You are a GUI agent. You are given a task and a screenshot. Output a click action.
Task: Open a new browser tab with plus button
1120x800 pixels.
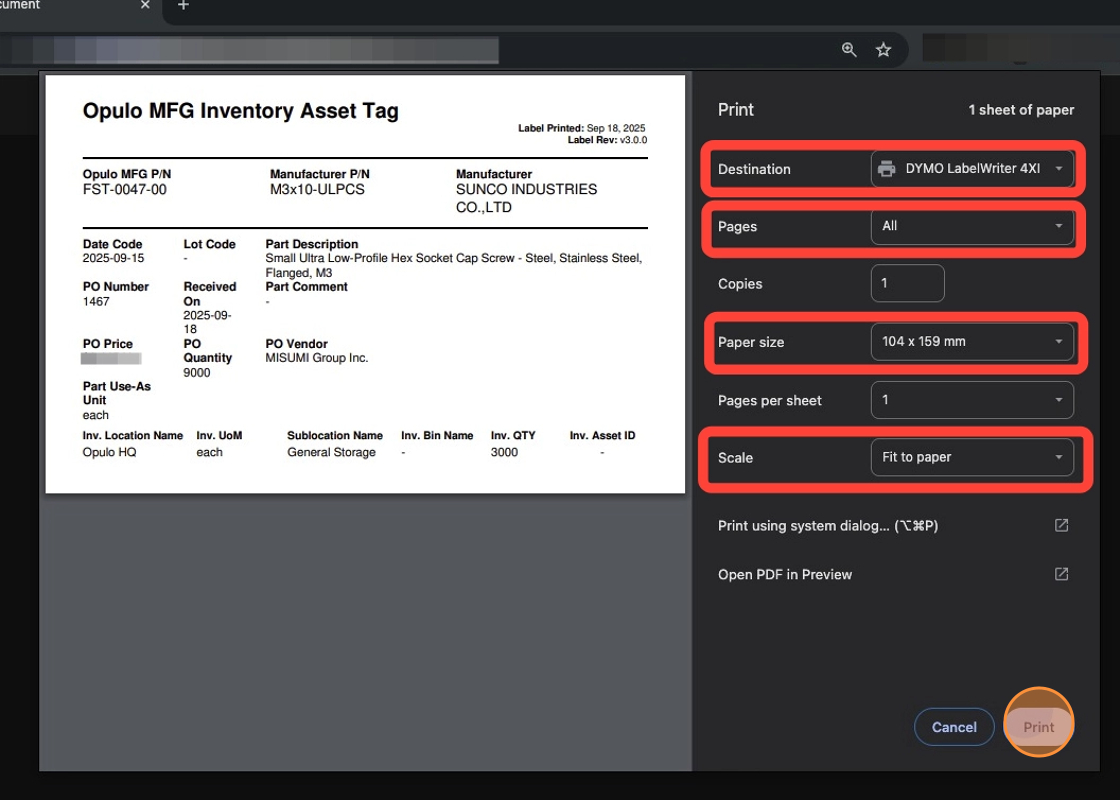click(x=182, y=6)
